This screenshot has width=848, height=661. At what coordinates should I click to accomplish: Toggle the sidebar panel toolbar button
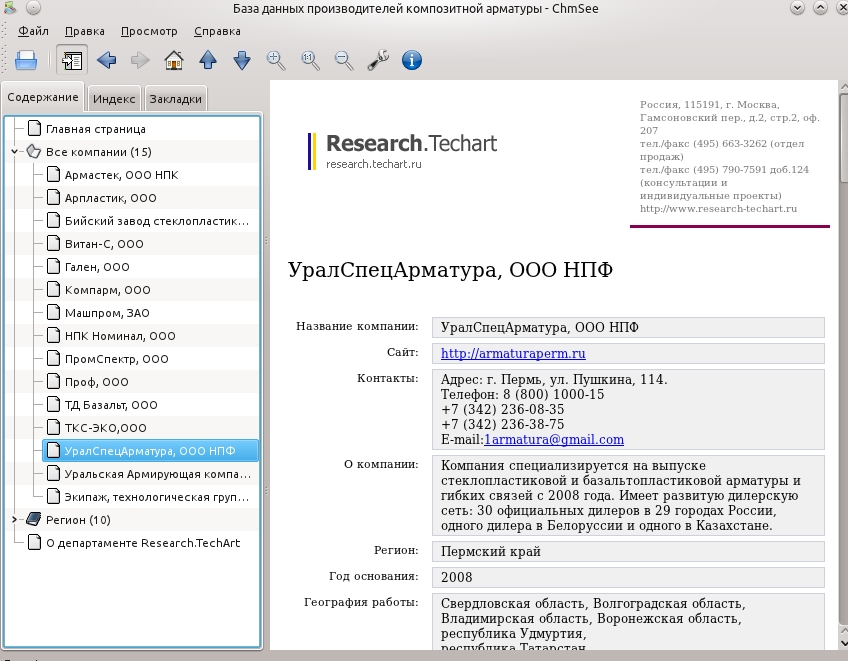(x=72, y=60)
